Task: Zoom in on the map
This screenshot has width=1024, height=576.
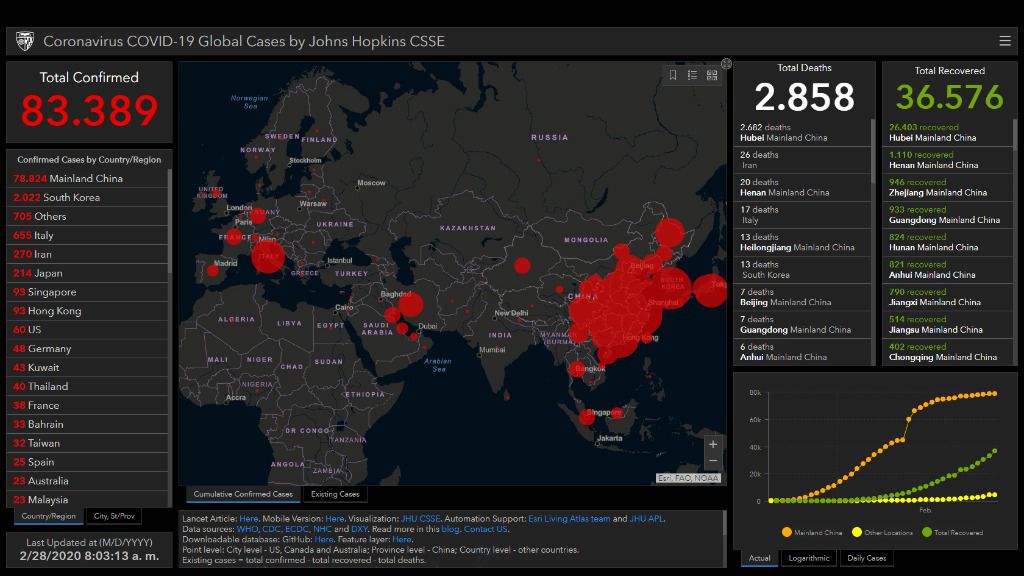Action: 712,444
